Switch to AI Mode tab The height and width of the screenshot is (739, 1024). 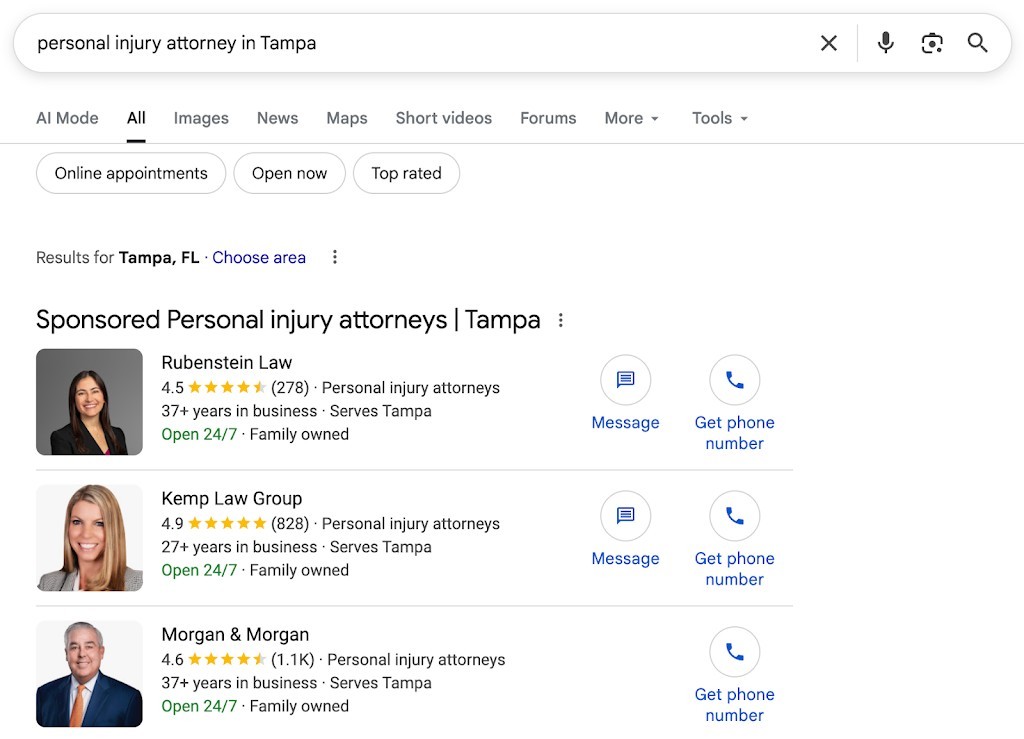point(67,118)
